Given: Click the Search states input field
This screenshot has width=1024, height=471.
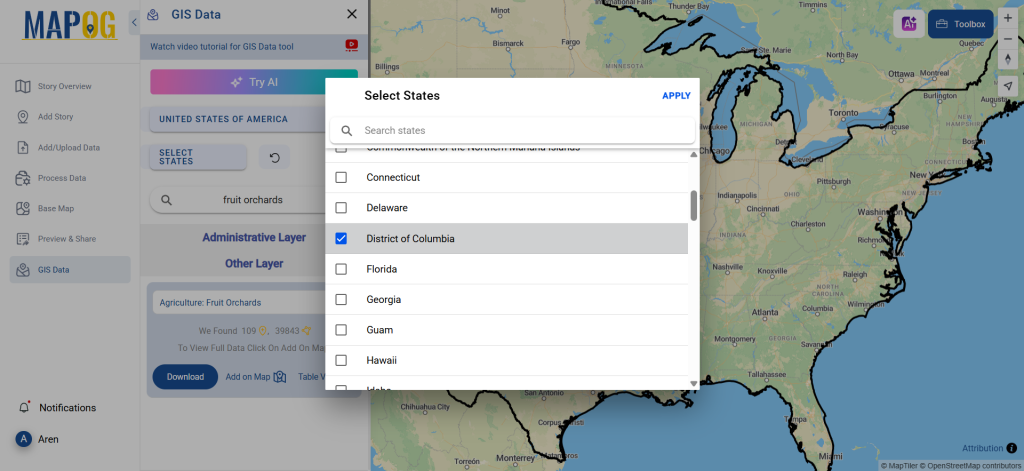Looking at the screenshot, I should (520, 131).
